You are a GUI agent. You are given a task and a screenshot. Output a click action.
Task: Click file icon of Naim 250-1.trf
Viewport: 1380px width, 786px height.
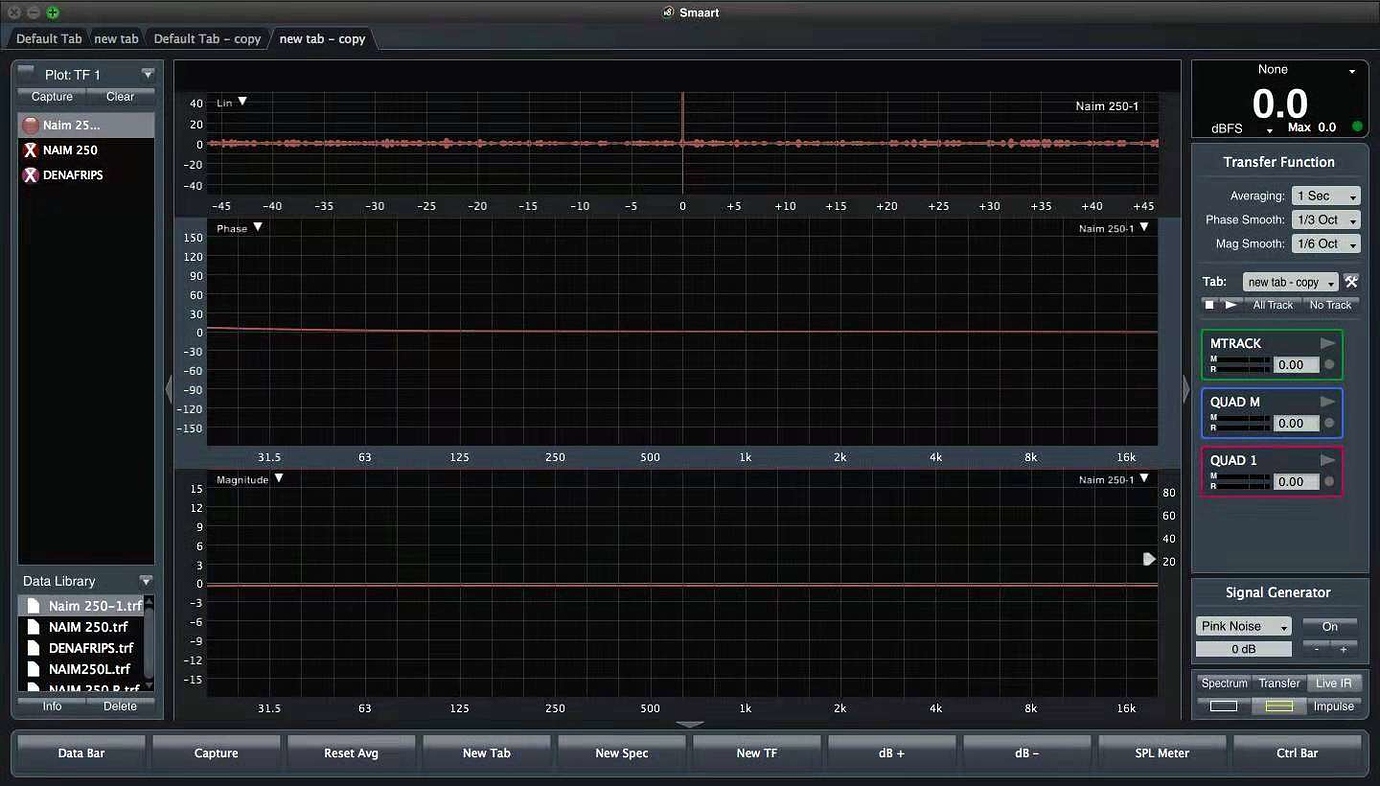click(33, 606)
